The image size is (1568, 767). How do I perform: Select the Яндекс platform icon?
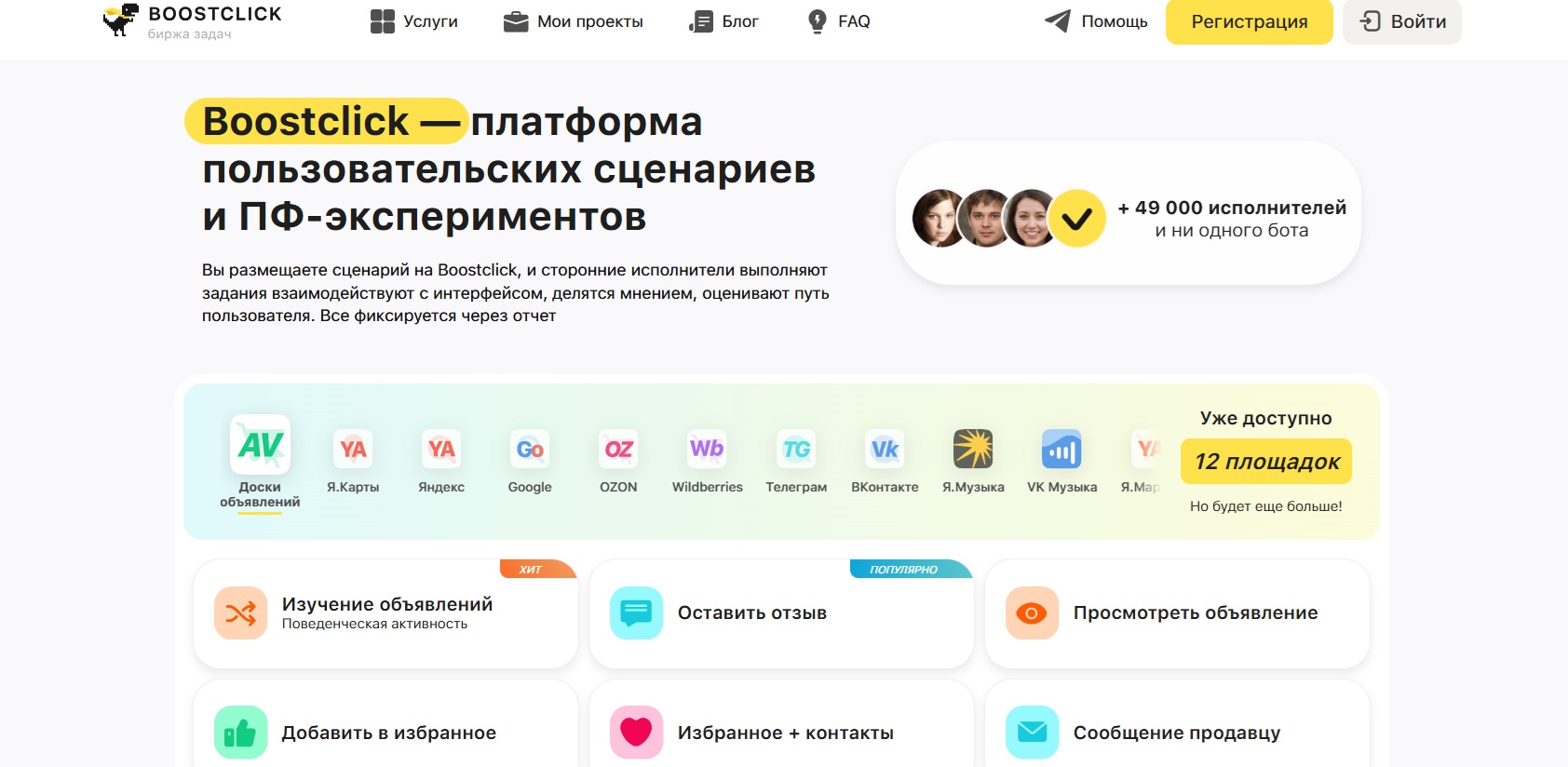coord(441,450)
